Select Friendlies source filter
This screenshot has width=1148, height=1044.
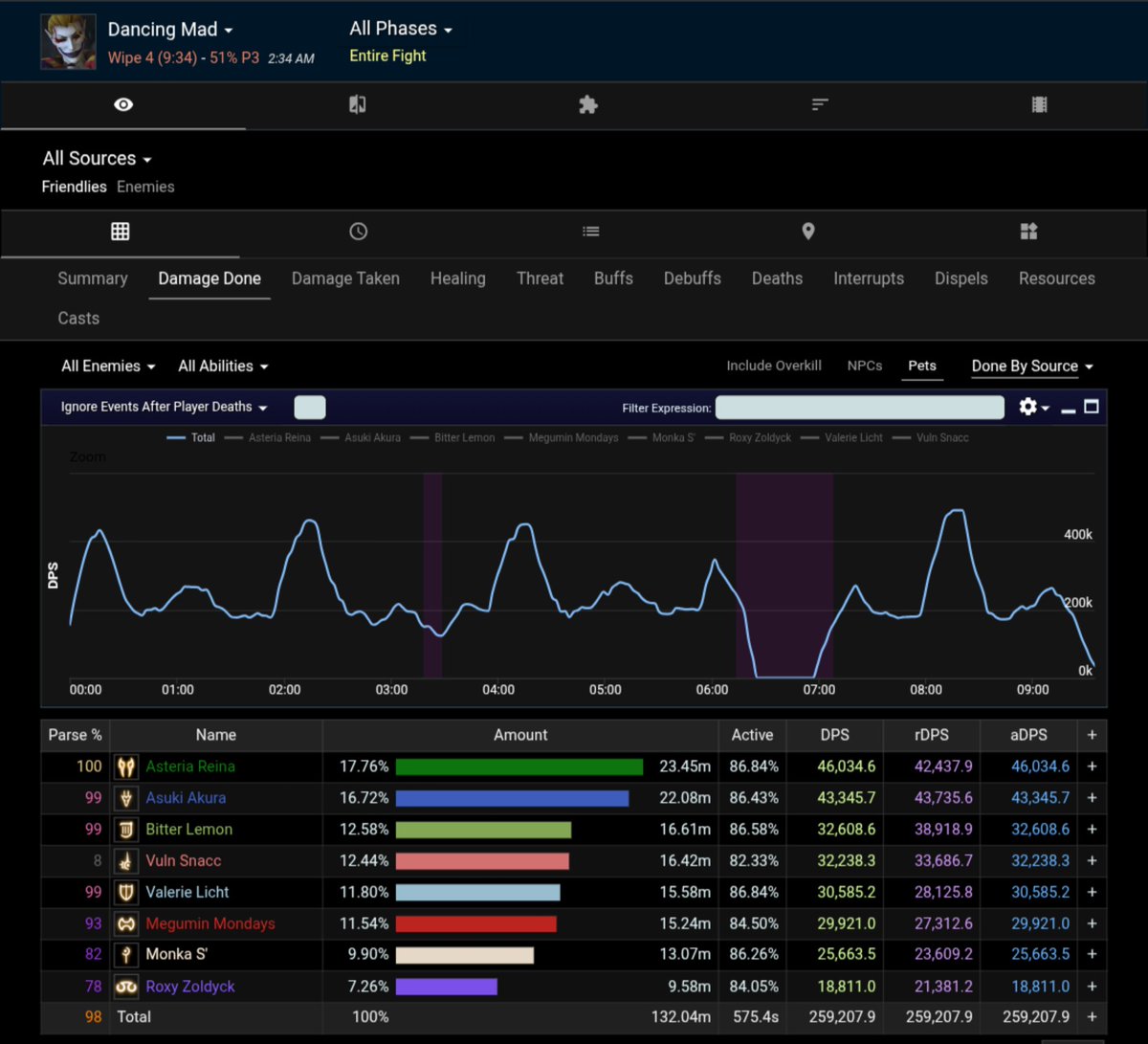pyautogui.click(x=74, y=187)
